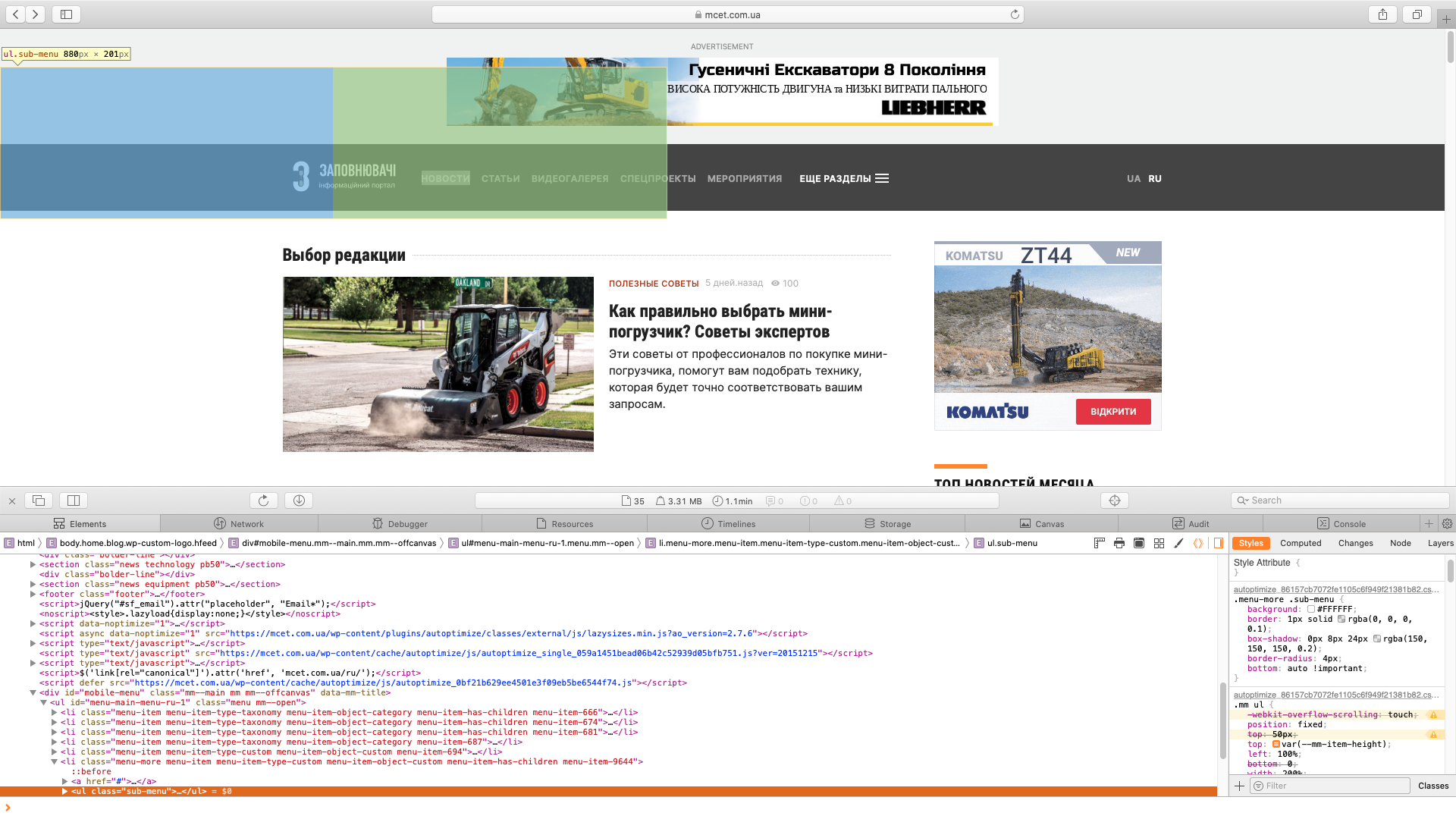Image resolution: width=1456 pixels, height=819 pixels.
Task: Close the Web Inspector with the X icon
Action: point(12,500)
